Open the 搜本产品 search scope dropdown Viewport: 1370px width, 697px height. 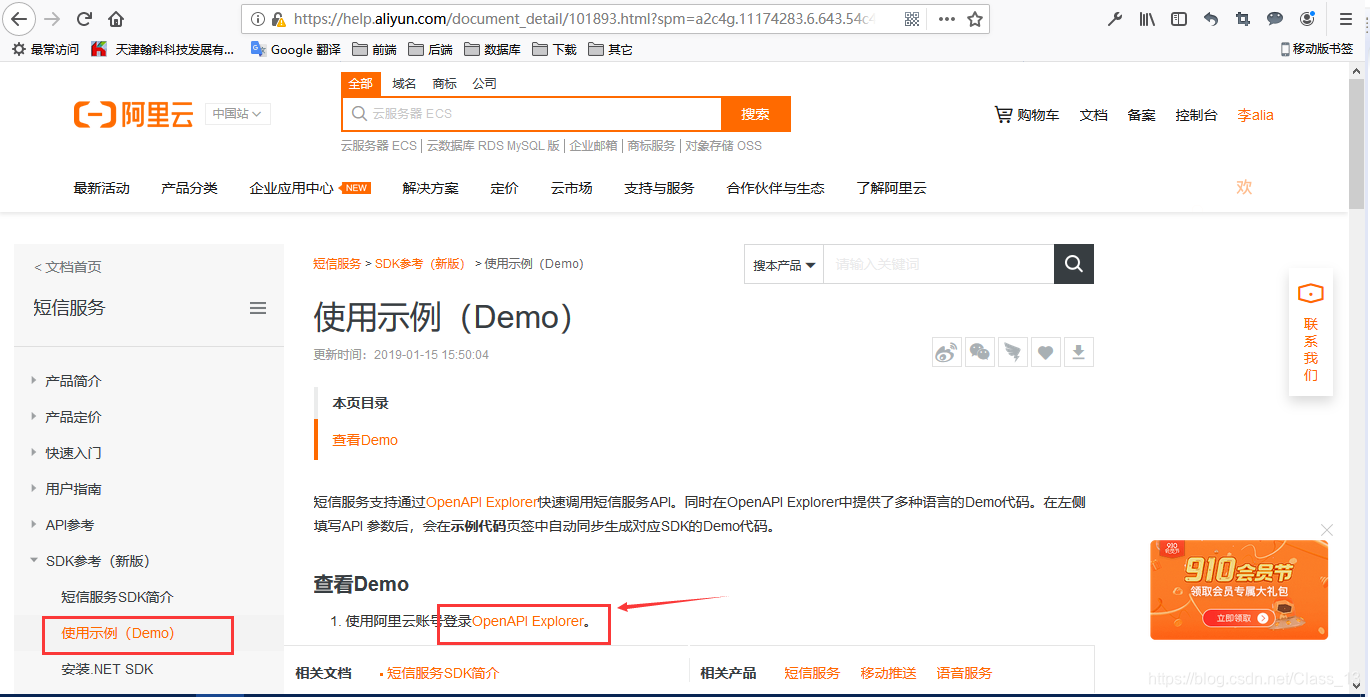click(784, 265)
